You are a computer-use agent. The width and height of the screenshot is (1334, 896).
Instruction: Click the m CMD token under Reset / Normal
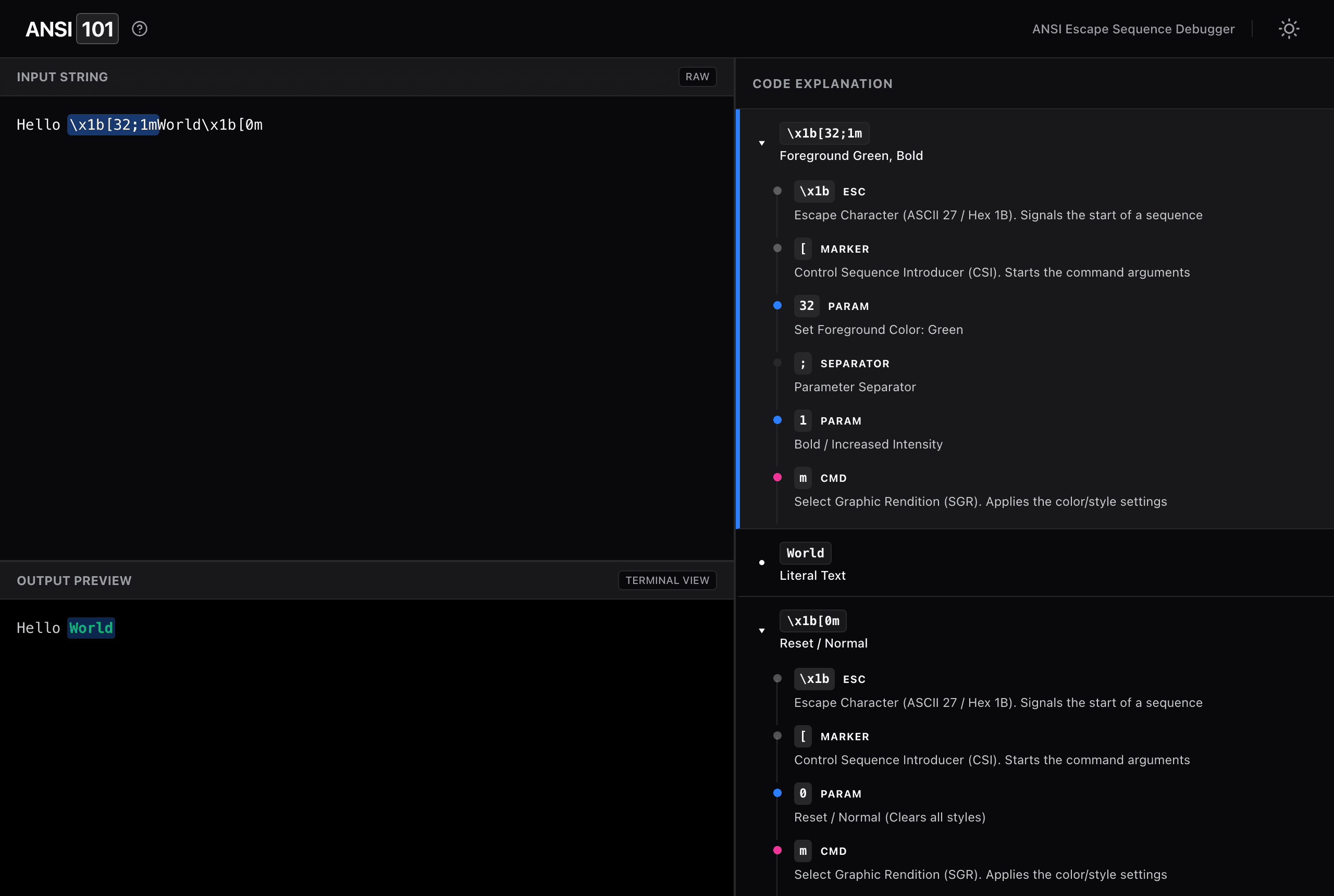[802, 851]
